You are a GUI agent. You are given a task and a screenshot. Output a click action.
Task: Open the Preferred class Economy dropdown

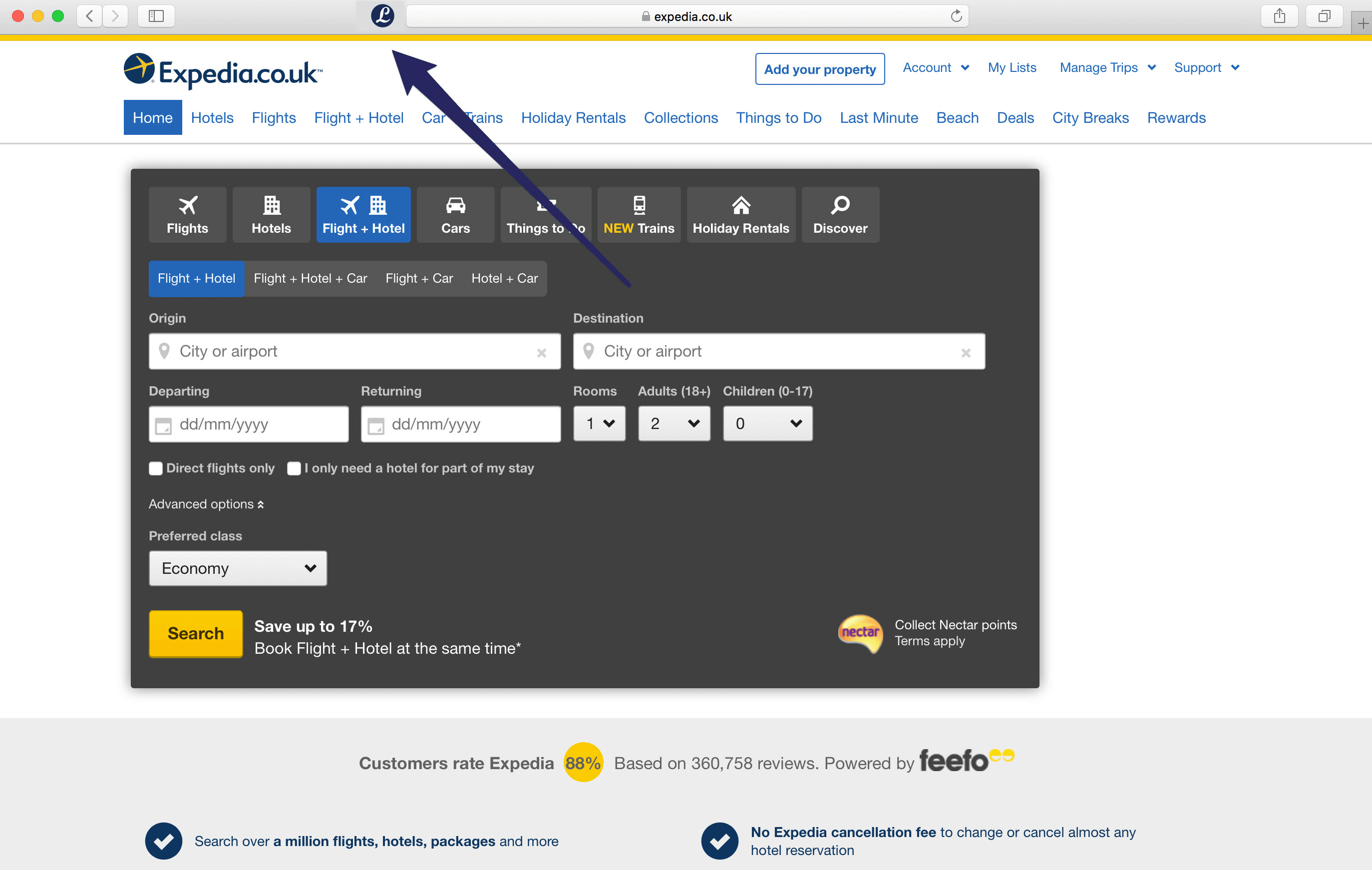[238, 568]
